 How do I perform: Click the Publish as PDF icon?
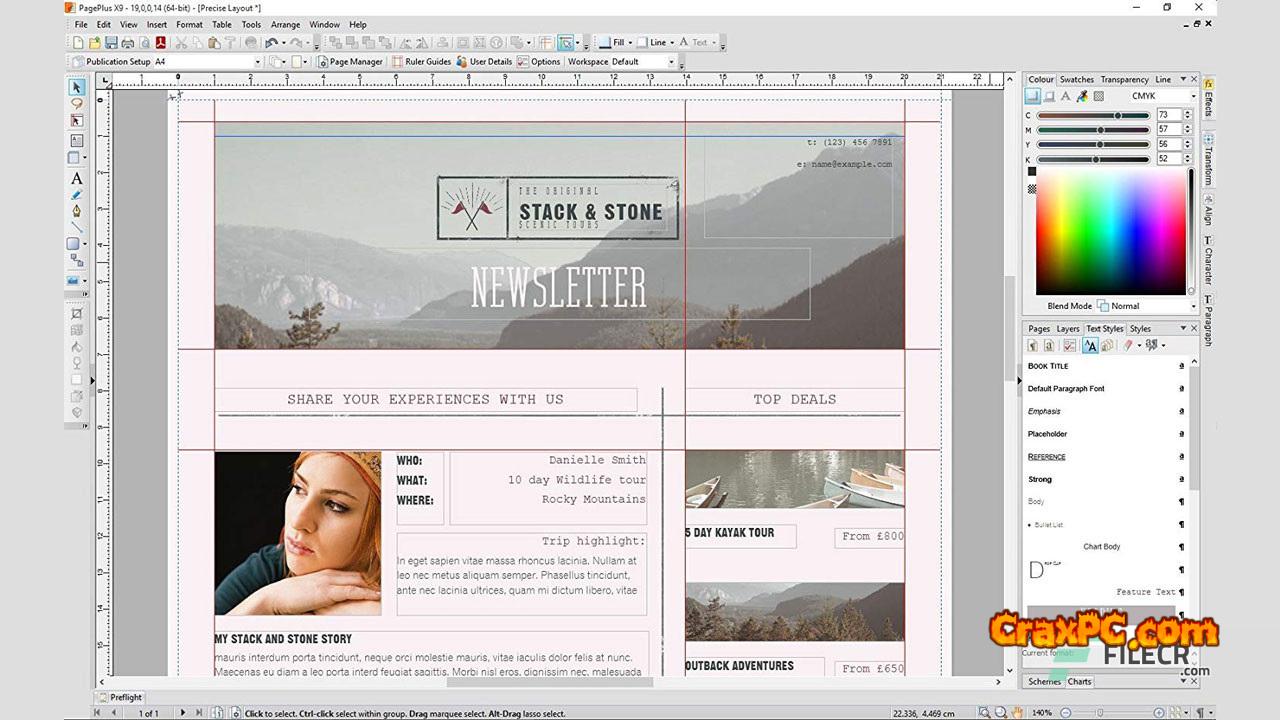pos(160,43)
